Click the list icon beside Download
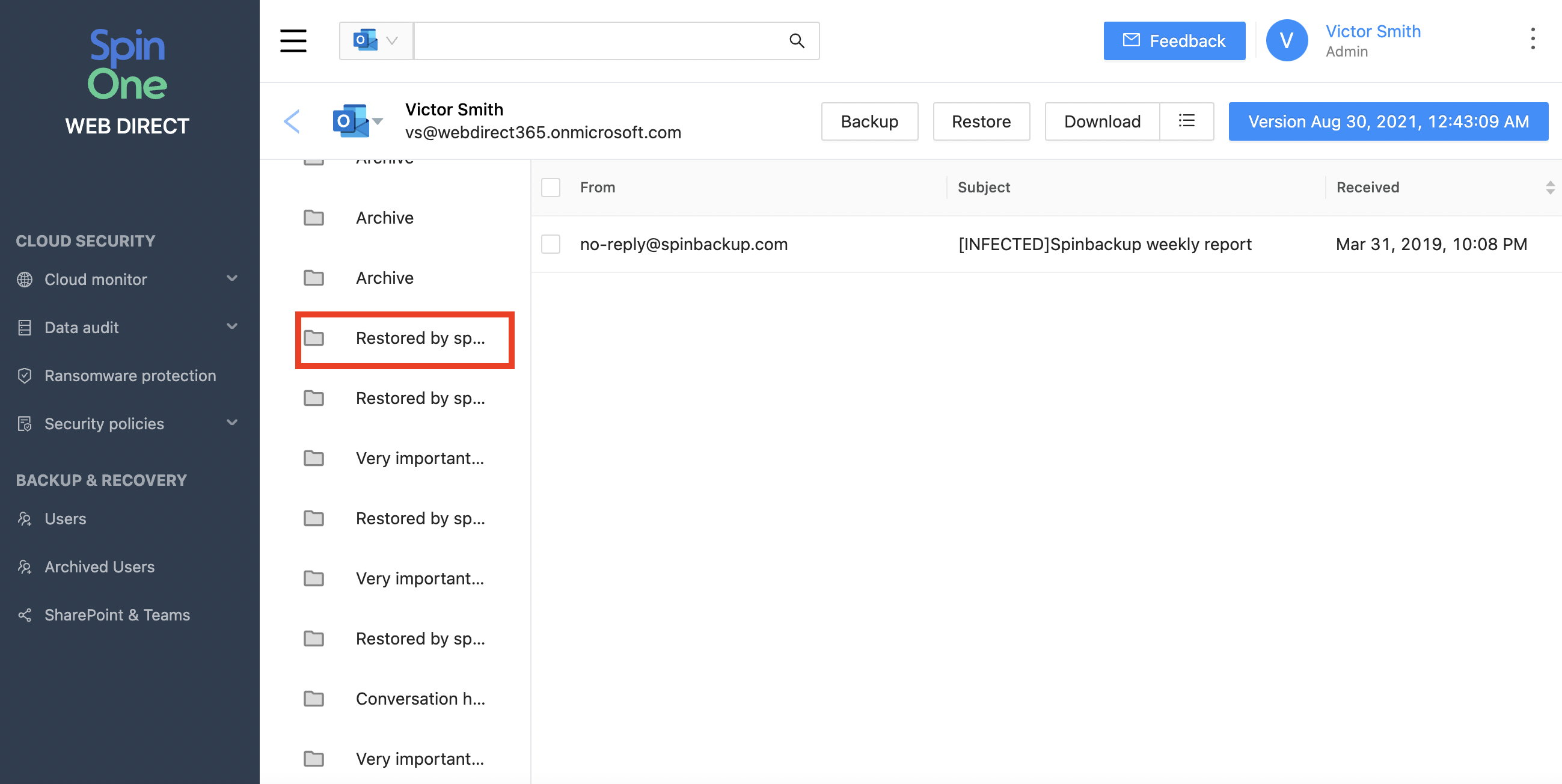The image size is (1562, 784). 1186,121
